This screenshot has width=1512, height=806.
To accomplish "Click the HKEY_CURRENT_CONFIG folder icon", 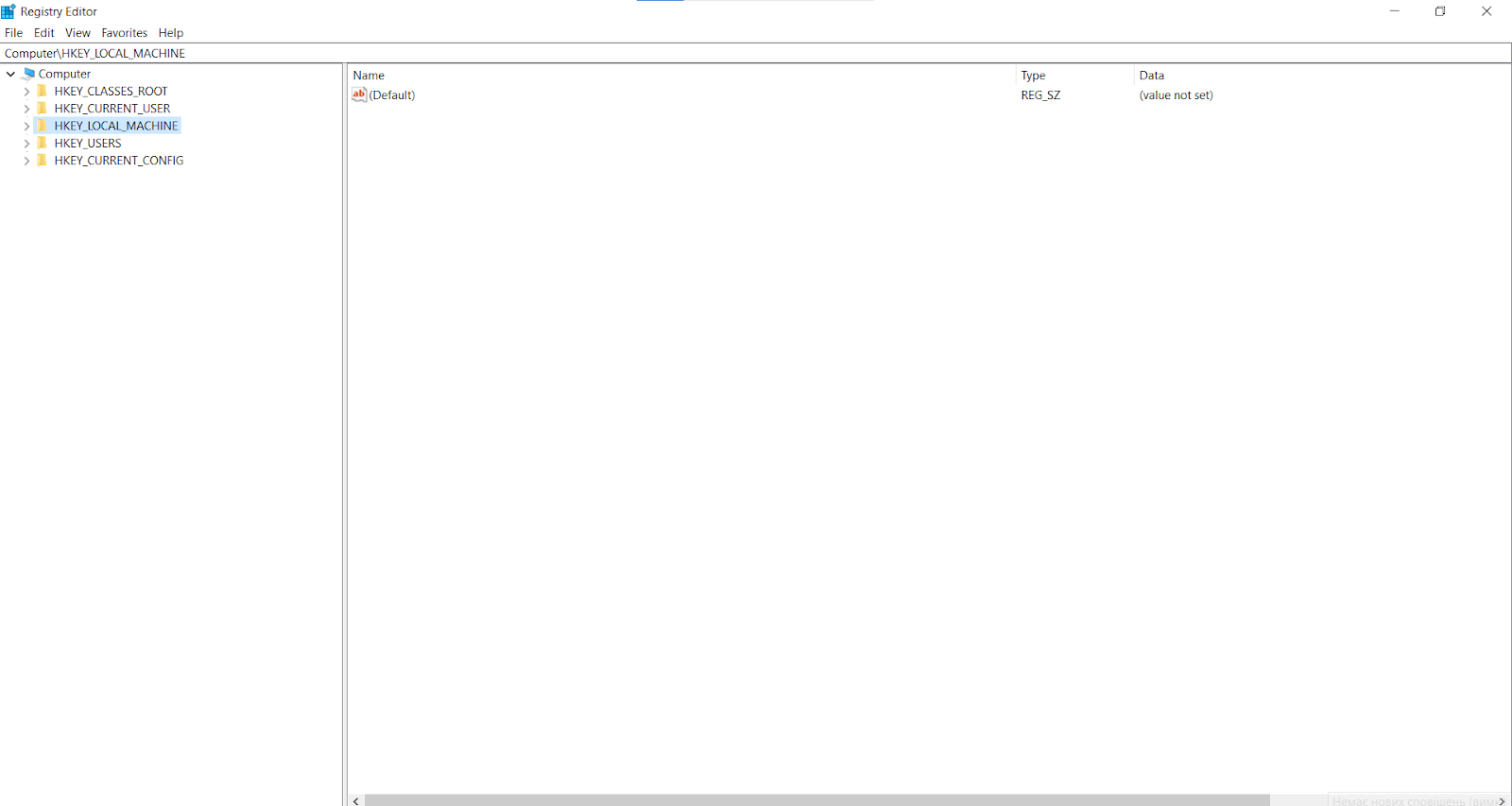I will (x=42, y=161).
